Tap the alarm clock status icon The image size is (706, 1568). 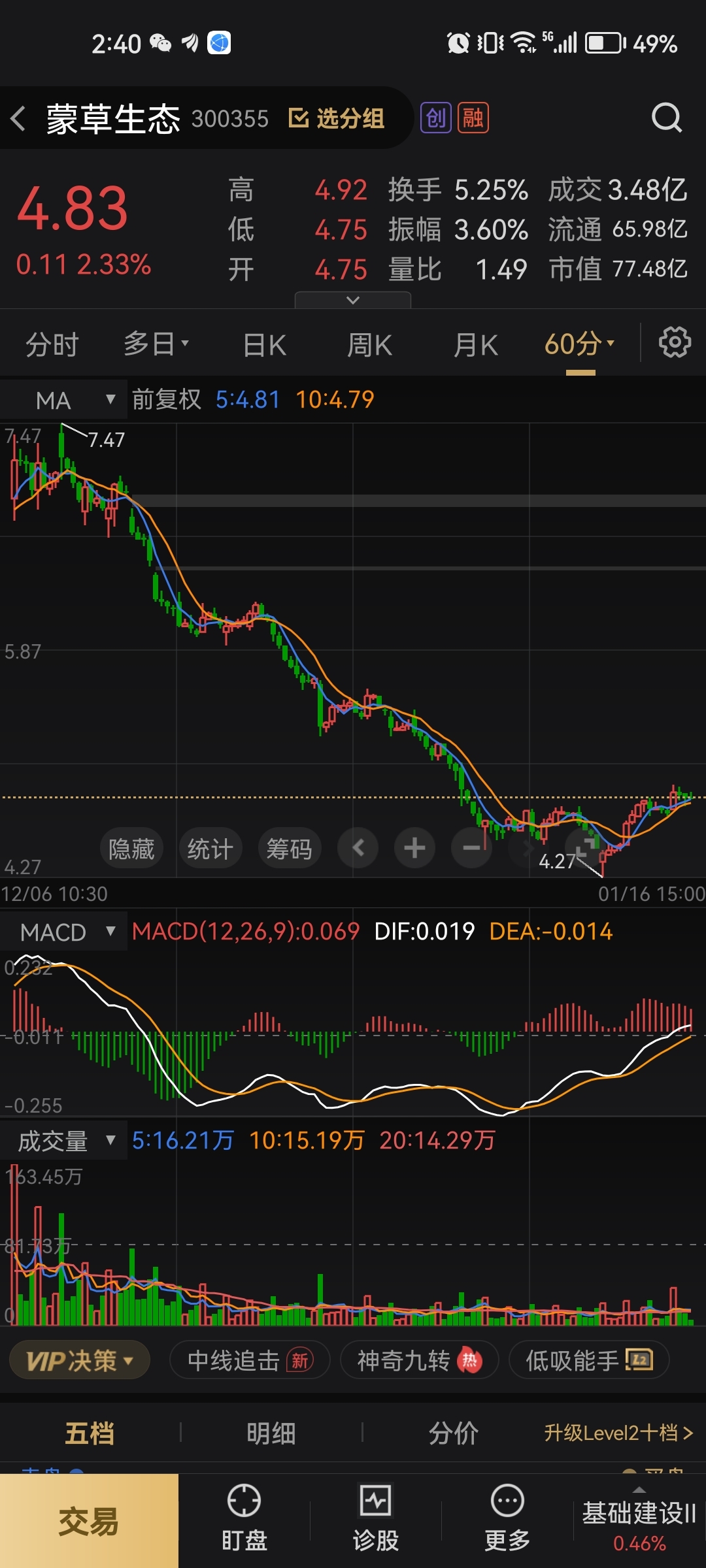click(458, 43)
